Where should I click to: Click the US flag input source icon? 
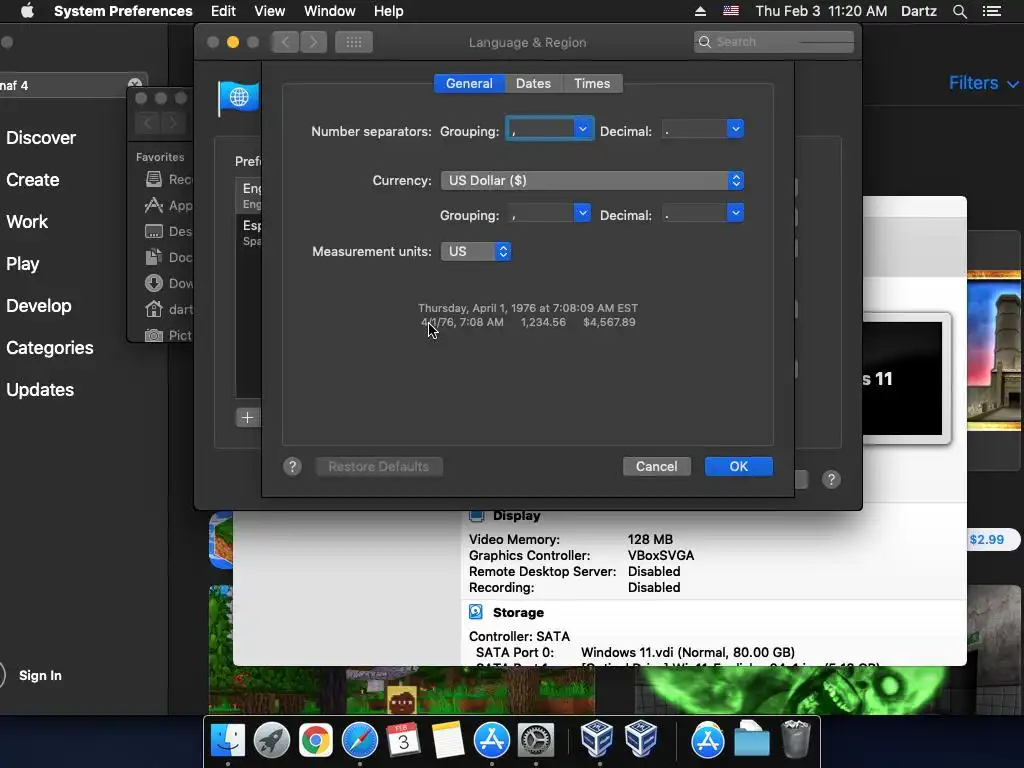pos(731,11)
